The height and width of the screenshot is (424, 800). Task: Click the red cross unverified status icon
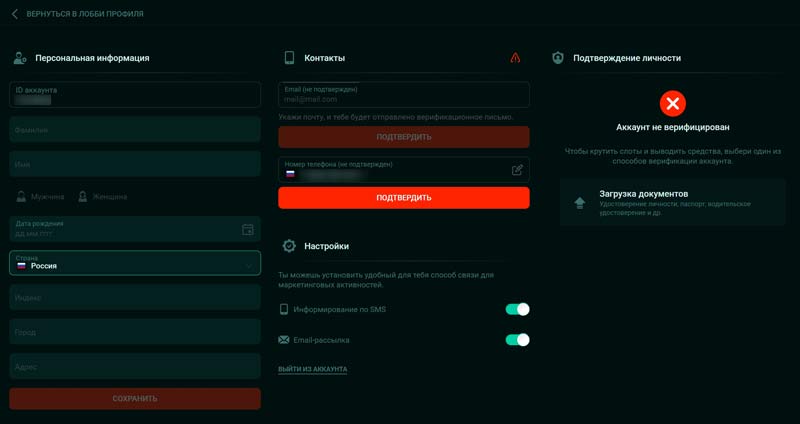point(673,102)
